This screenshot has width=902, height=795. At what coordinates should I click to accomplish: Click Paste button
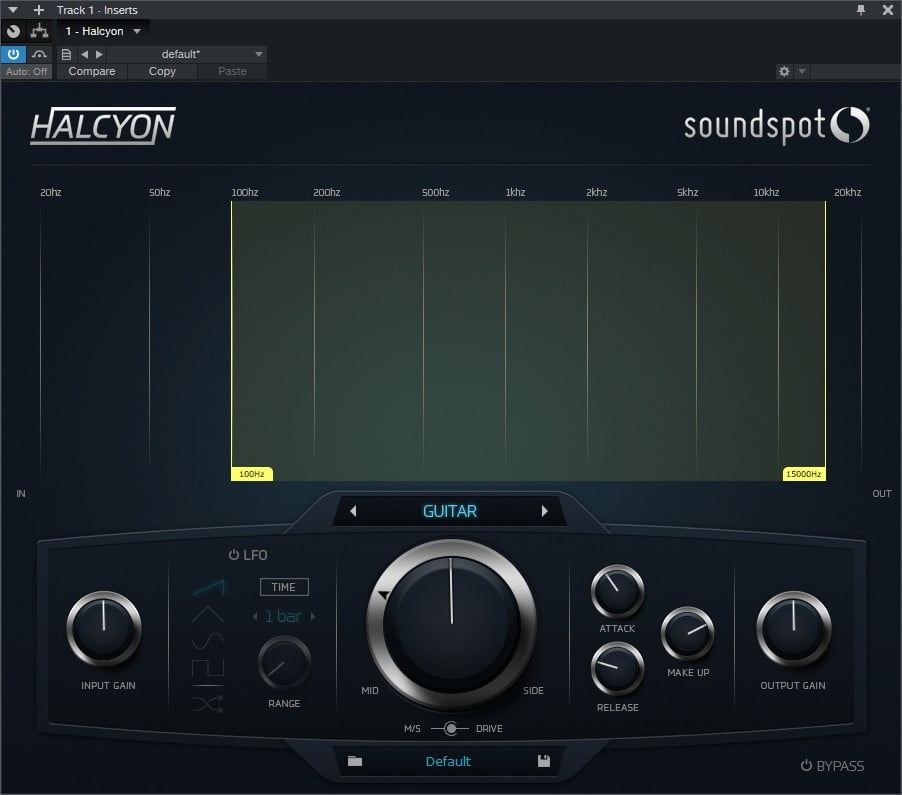[232, 71]
